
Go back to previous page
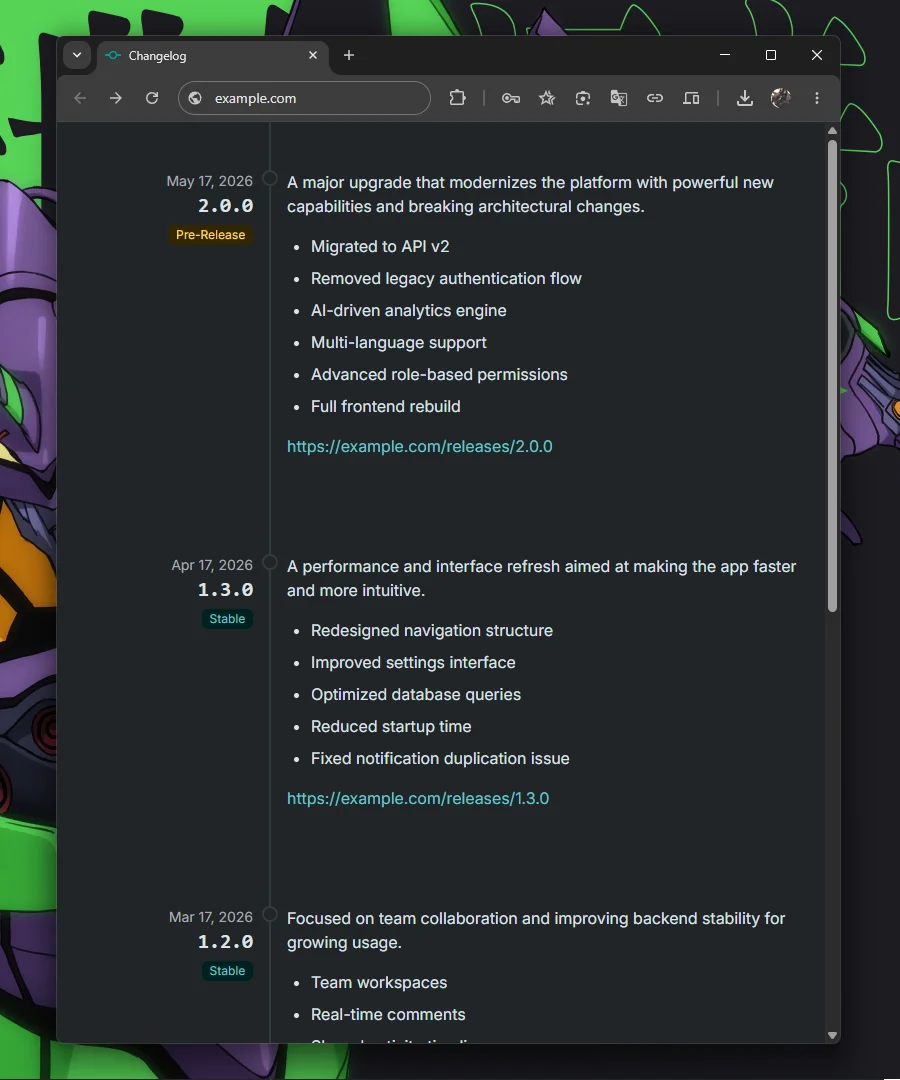point(80,98)
